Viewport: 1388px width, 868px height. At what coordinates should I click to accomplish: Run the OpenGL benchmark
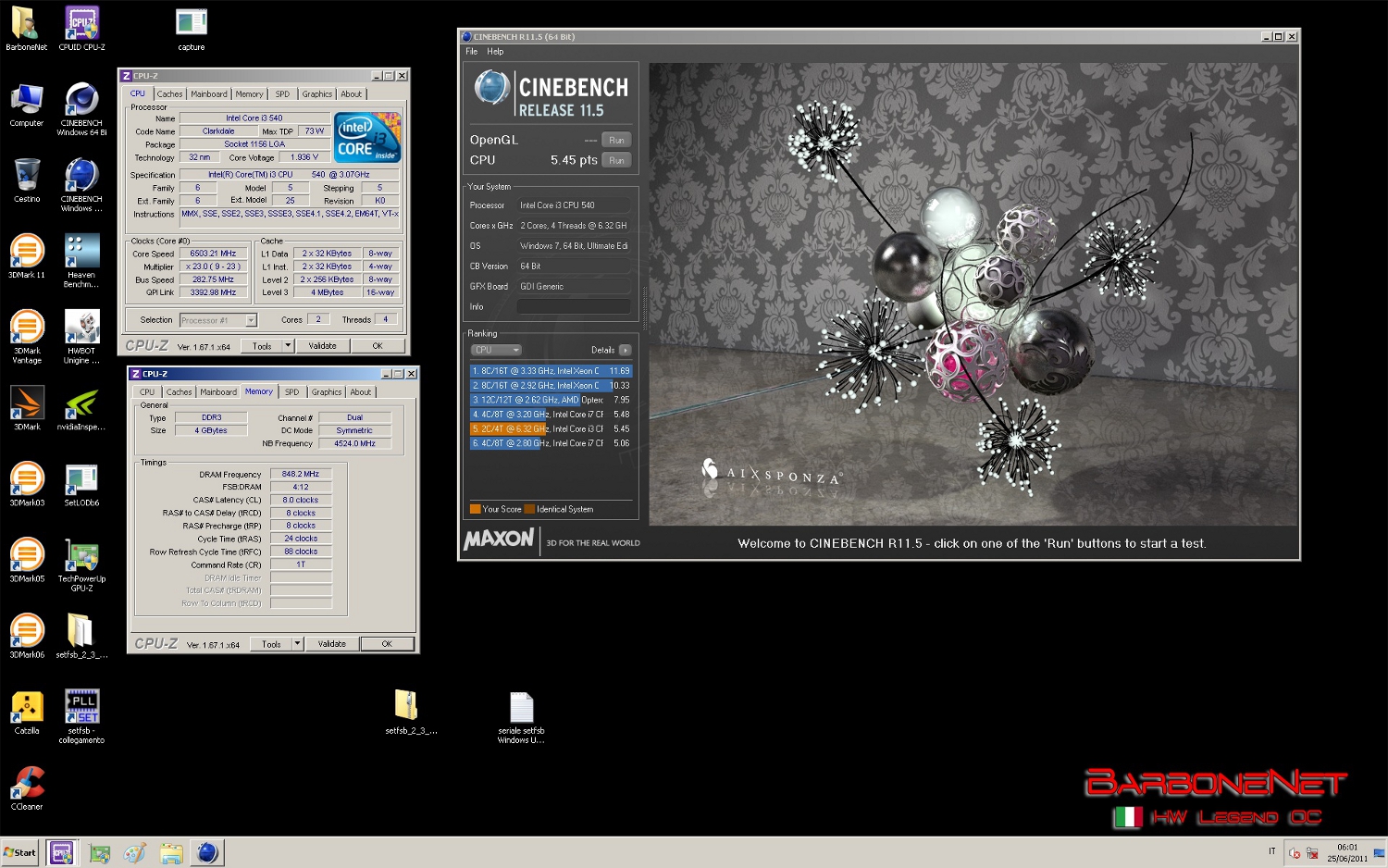tap(616, 140)
